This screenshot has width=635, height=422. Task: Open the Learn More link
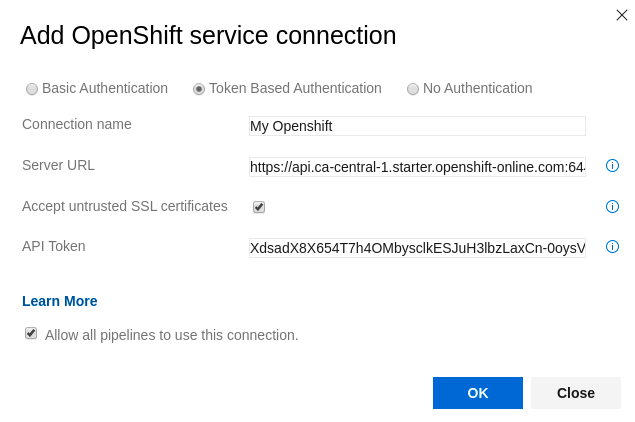(60, 301)
